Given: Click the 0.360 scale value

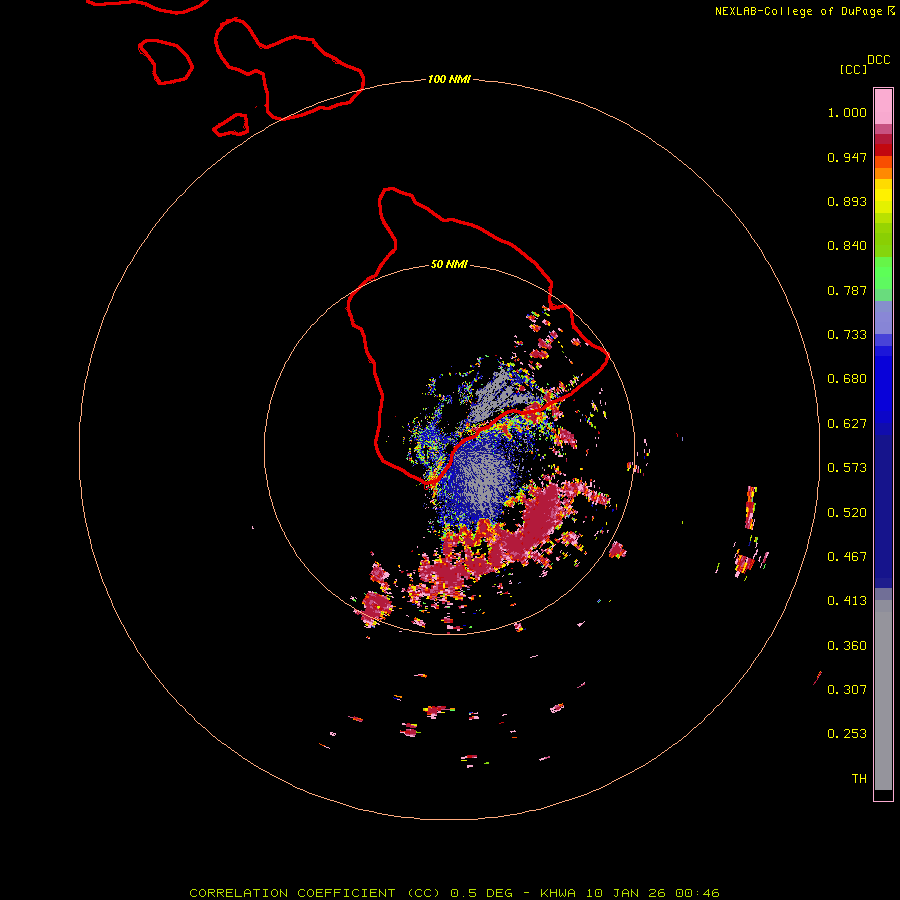Looking at the screenshot, I should tap(847, 646).
